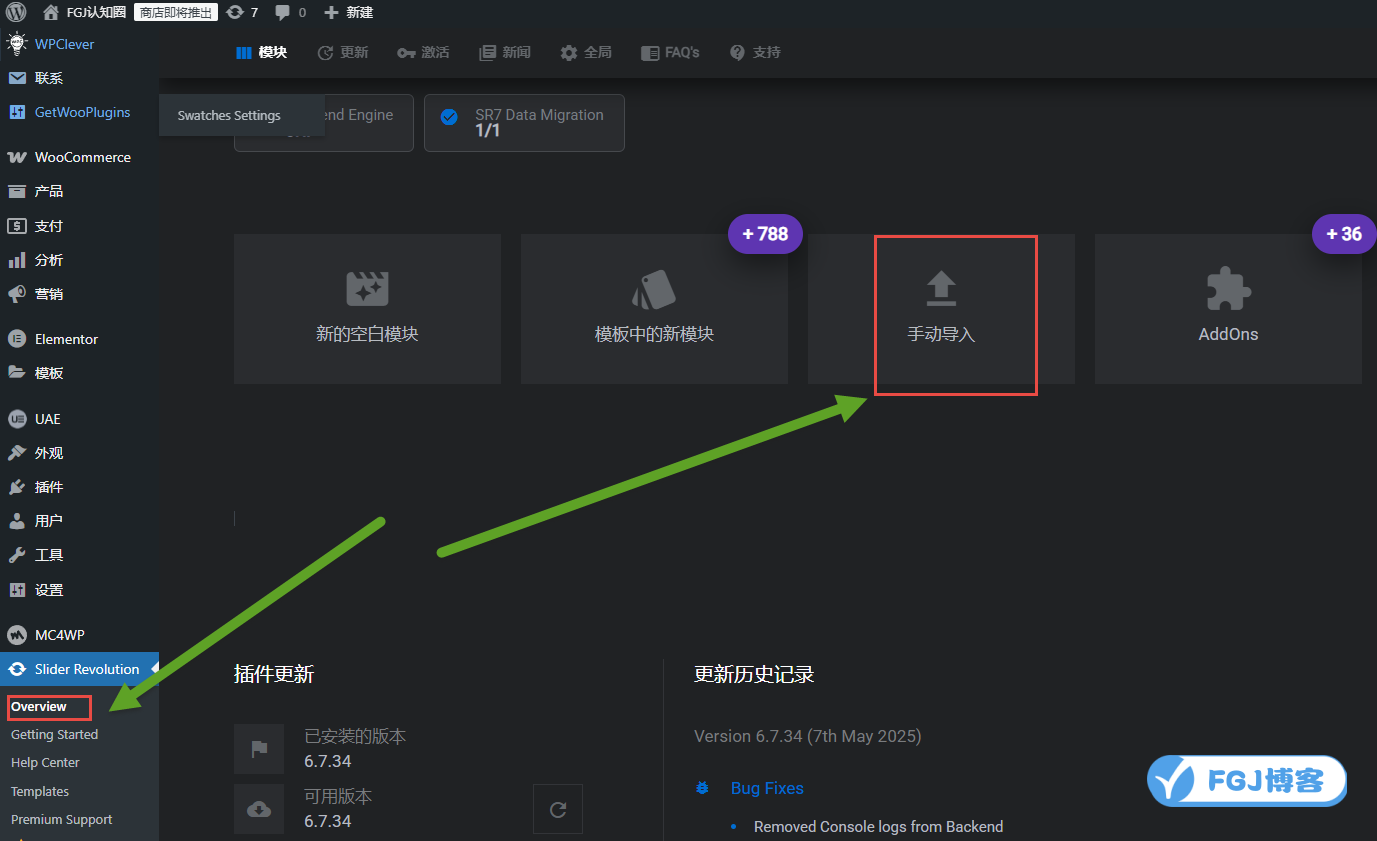Click the SR7 Data Migration checkmark
This screenshot has width=1377, height=841.
click(x=449, y=116)
